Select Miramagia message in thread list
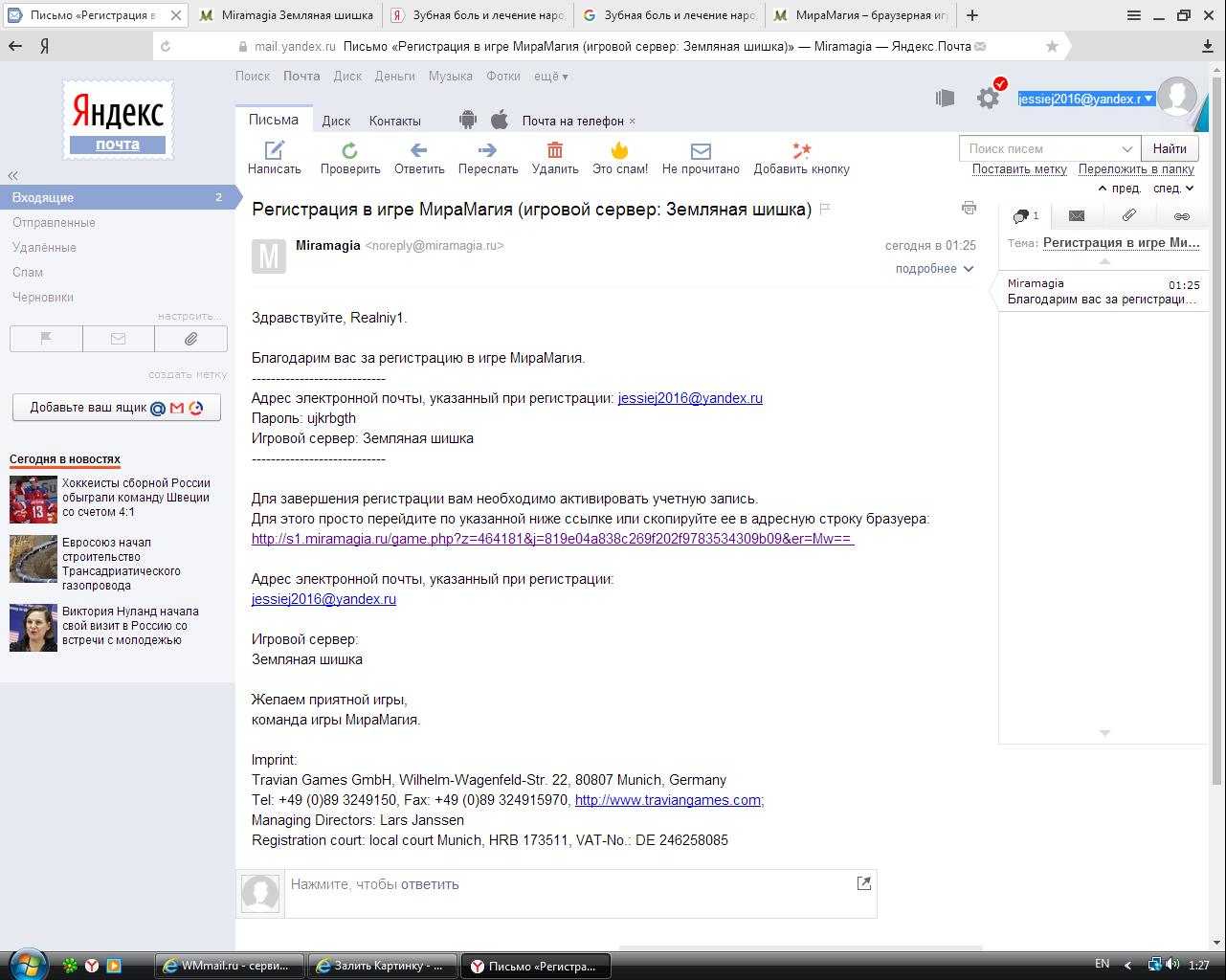 [1103, 291]
